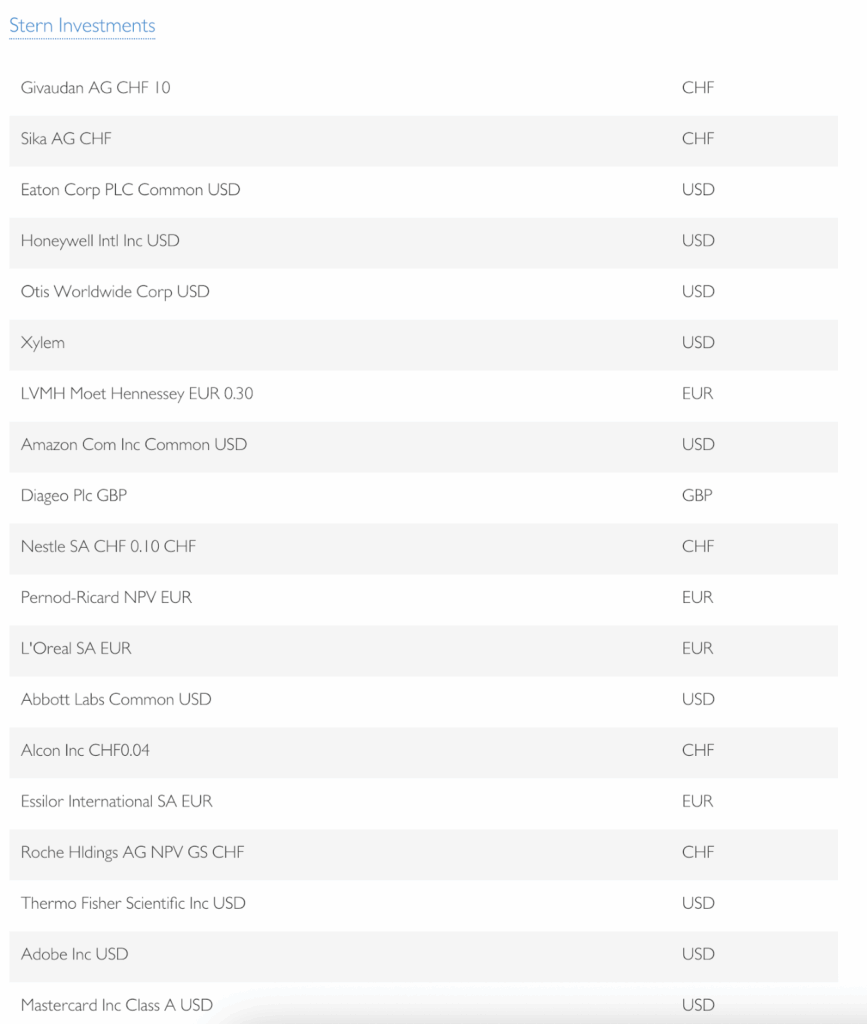
Task: Click Eaton Corp PLC Common USD
Action: 130,190
